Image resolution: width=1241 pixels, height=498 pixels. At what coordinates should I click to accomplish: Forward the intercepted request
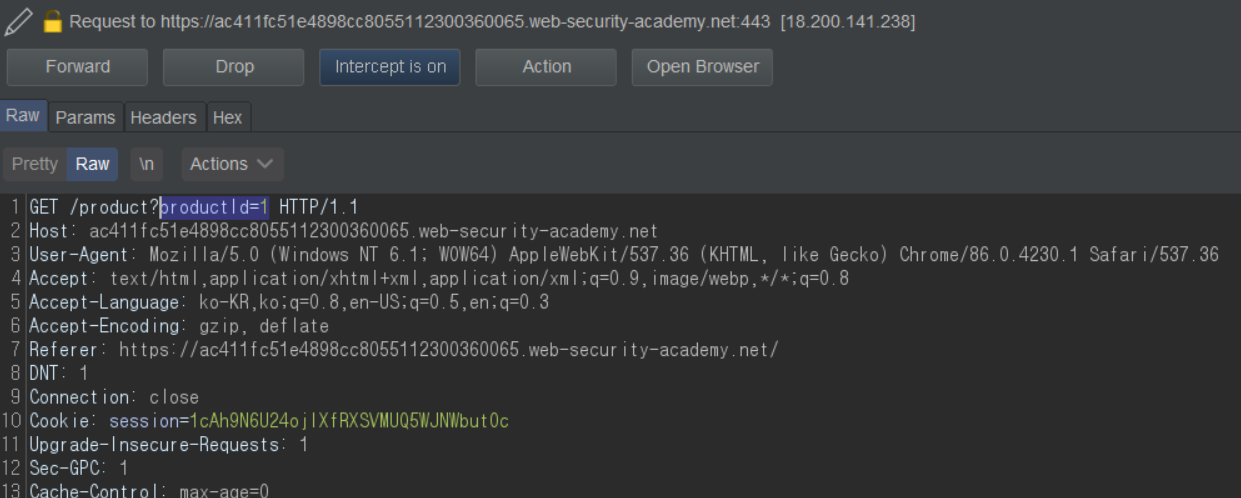77,67
